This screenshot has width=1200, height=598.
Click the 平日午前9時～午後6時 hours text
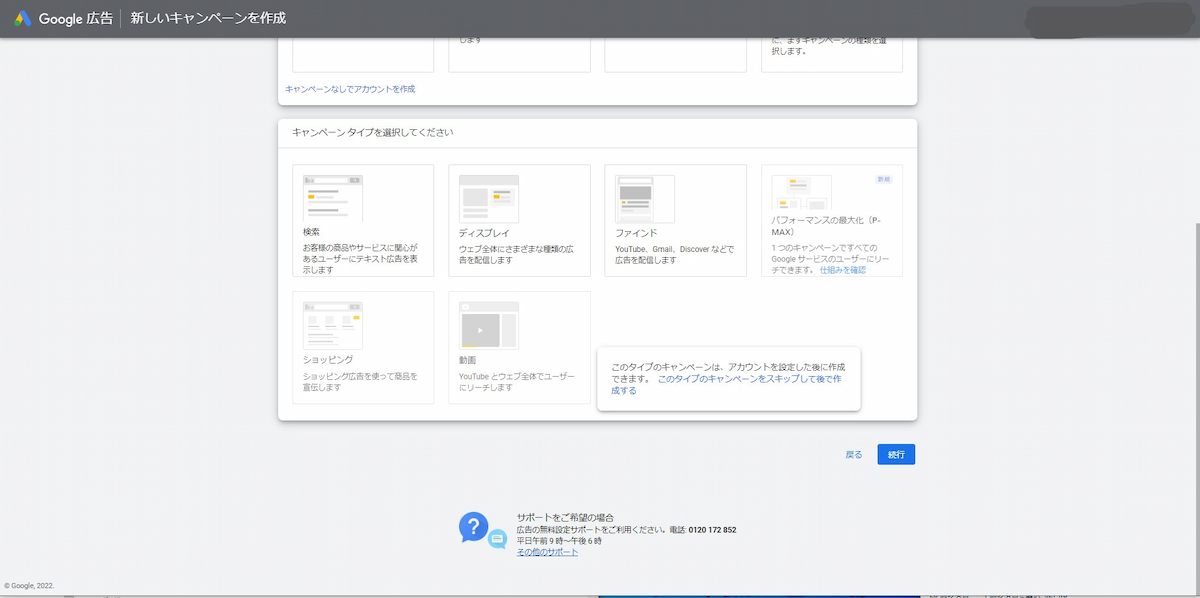559,541
